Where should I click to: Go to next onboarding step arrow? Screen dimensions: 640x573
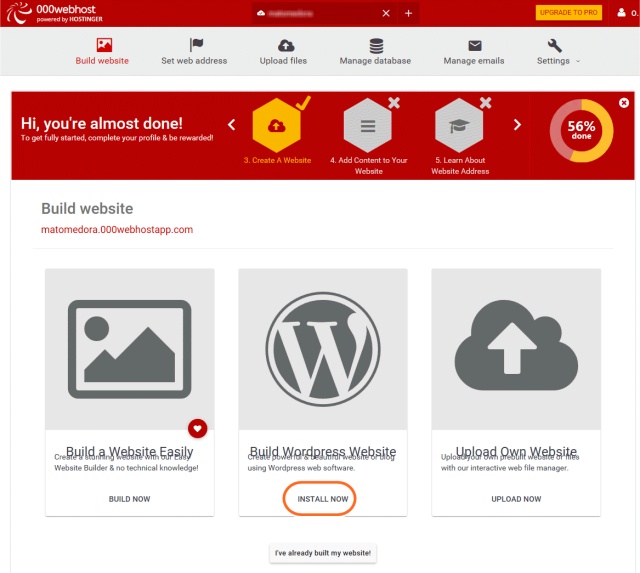(x=517, y=124)
